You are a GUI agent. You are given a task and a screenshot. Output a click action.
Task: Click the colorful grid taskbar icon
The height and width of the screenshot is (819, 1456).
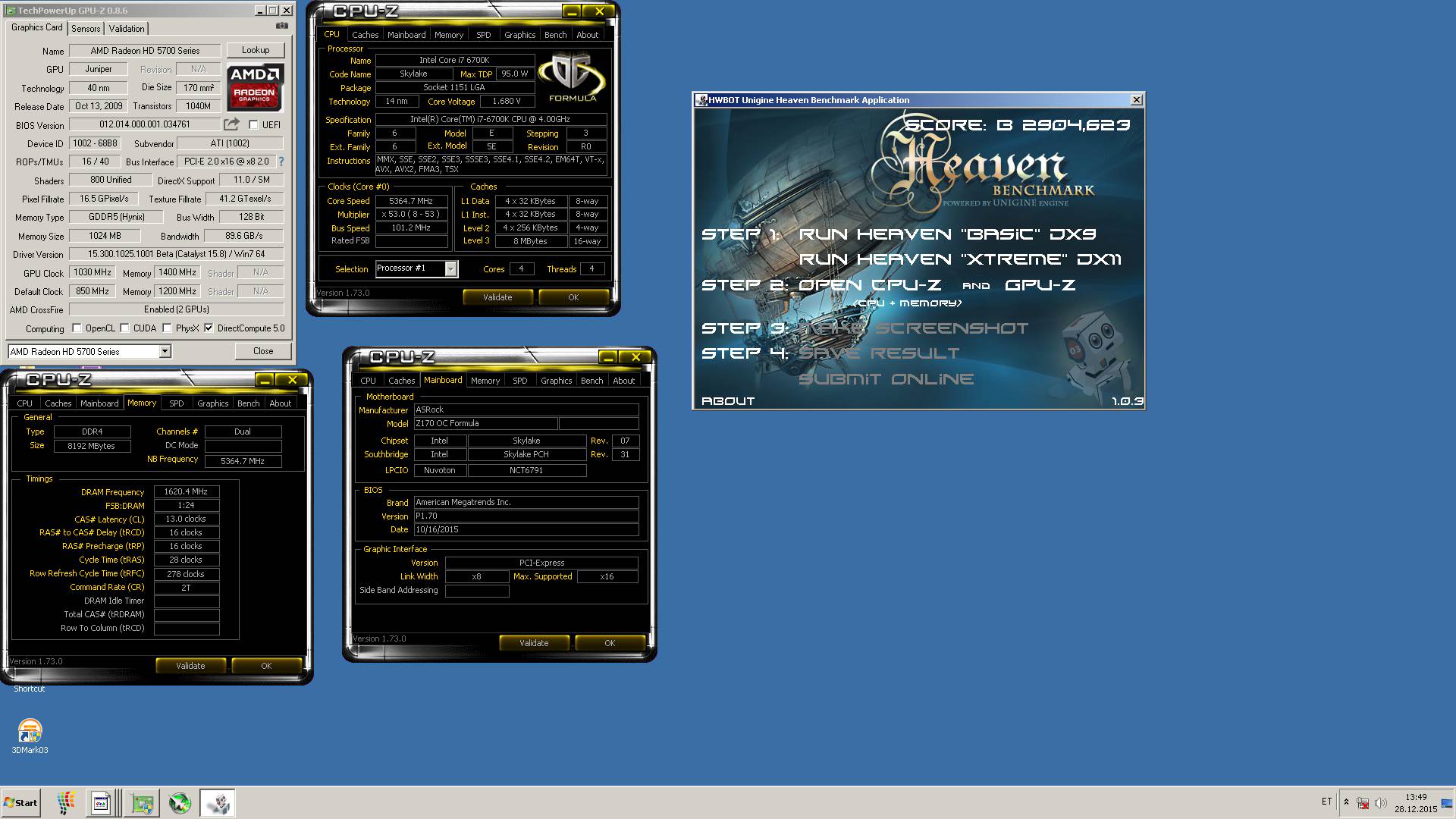pyautogui.click(x=67, y=803)
